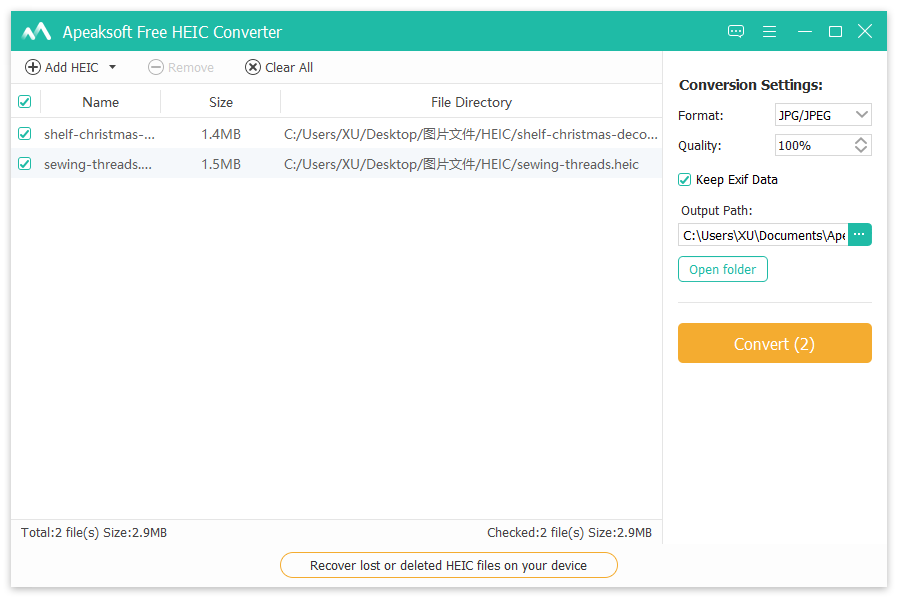
Task: Click the Add HEIC plus icon
Action: click(33, 67)
